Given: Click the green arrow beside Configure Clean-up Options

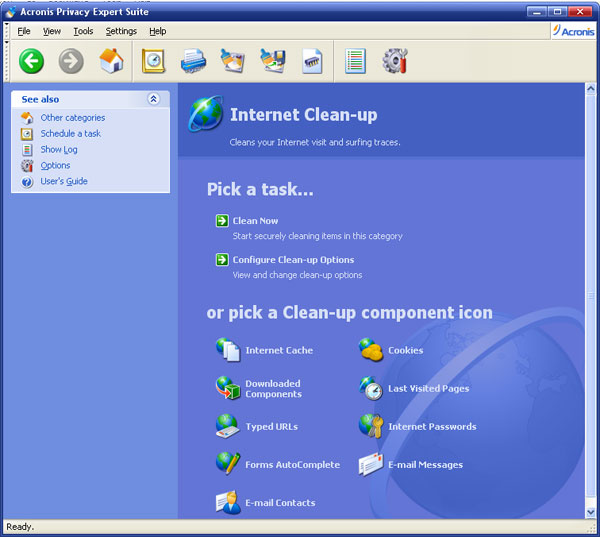Looking at the screenshot, I should 222,260.
